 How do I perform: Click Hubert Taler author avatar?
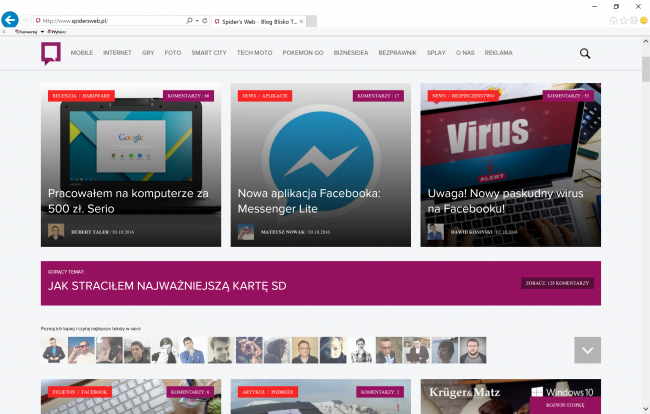pos(56,232)
